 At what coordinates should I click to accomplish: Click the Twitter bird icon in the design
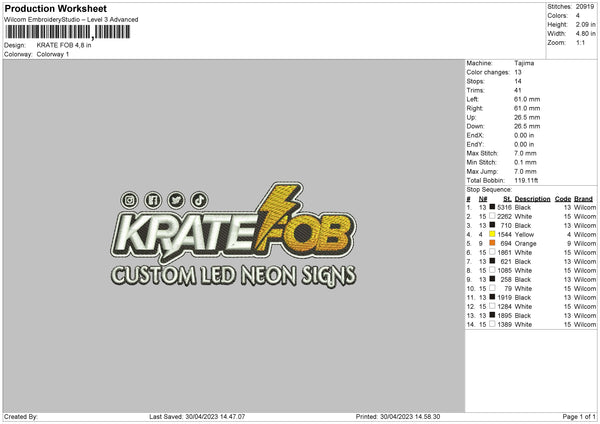pyautogui.click(x=176, y=200)
